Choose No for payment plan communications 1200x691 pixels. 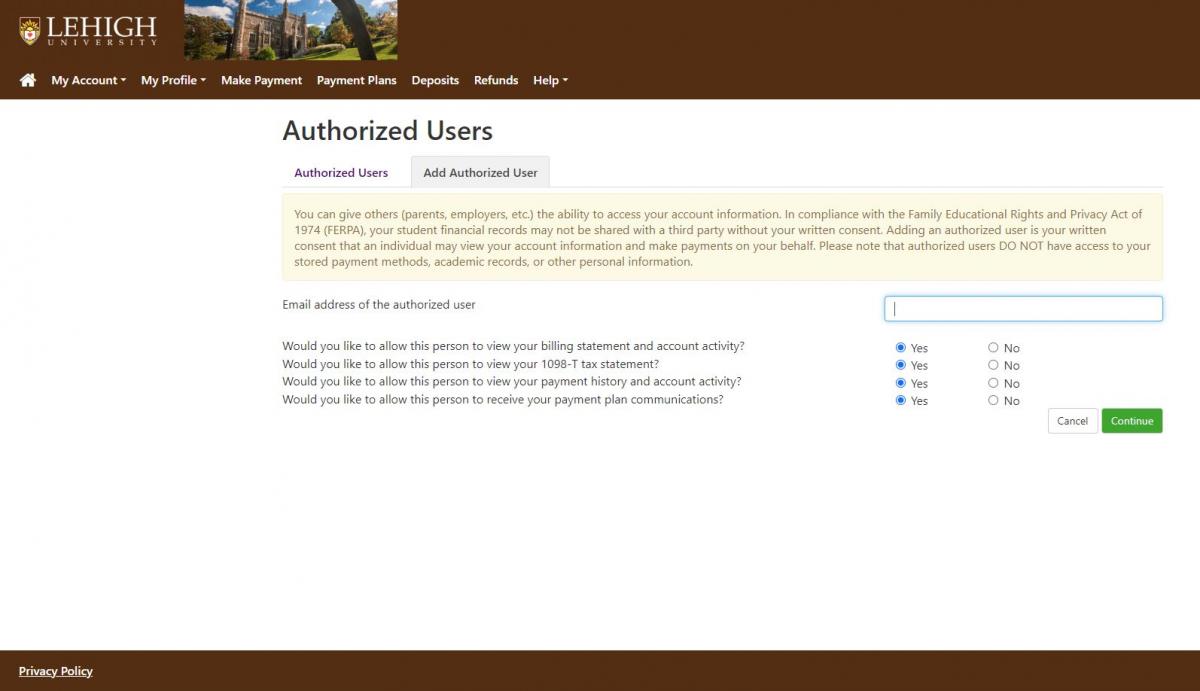[x=993, y=400]
